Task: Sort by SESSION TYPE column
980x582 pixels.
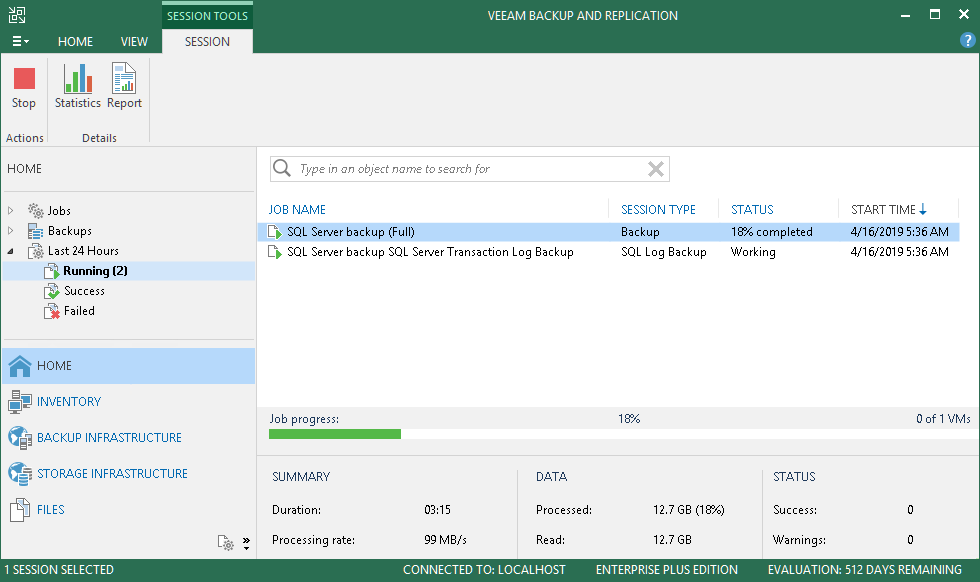Action: coord(658,209)
